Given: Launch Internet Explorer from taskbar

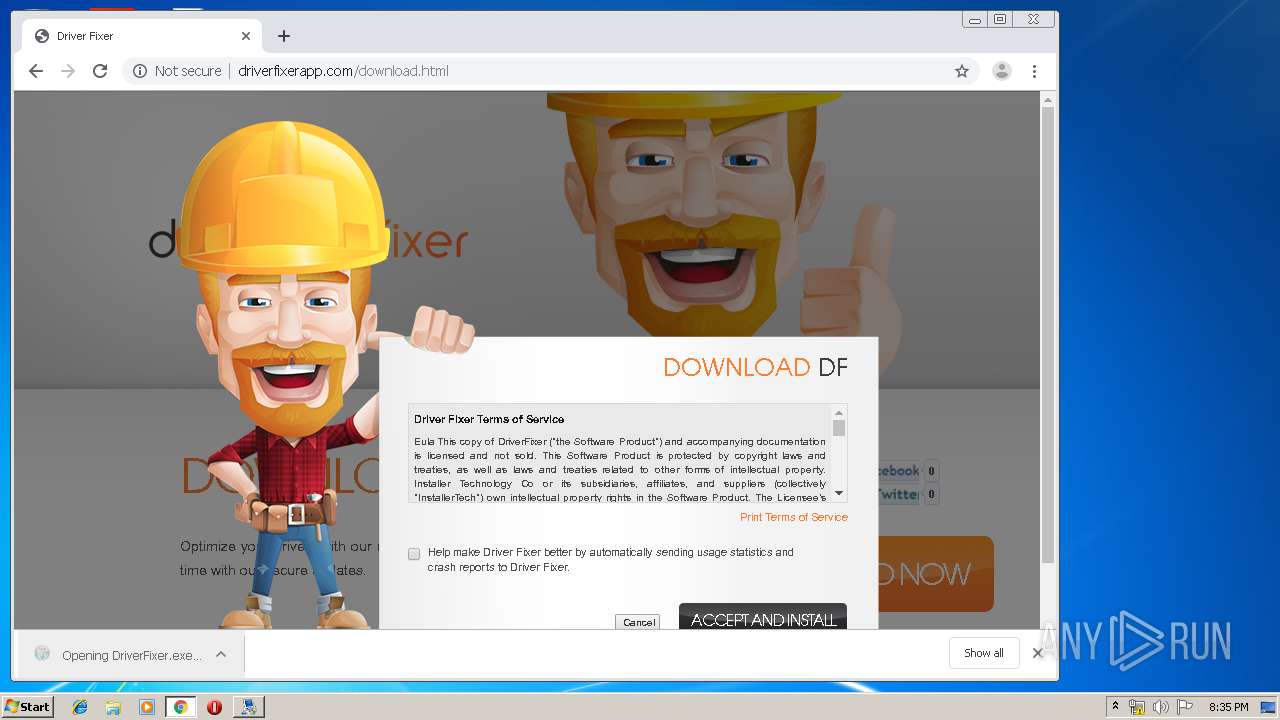Looking at the screenshot, I should (x=80, y=707).
